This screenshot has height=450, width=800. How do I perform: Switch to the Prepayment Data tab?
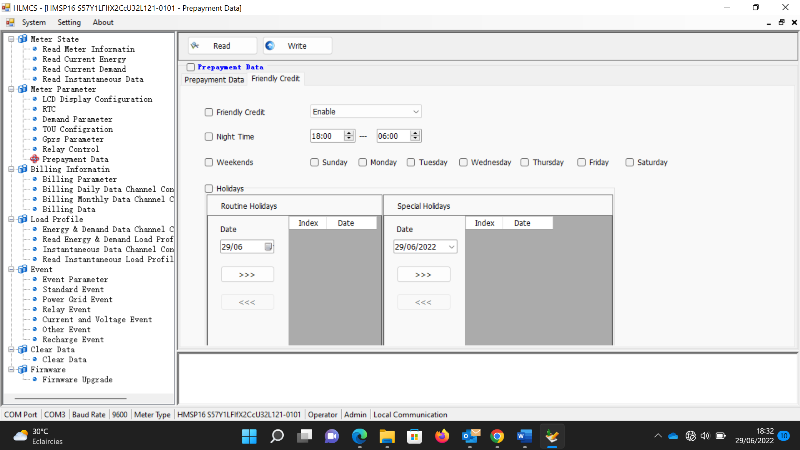(x=214, y=80)
